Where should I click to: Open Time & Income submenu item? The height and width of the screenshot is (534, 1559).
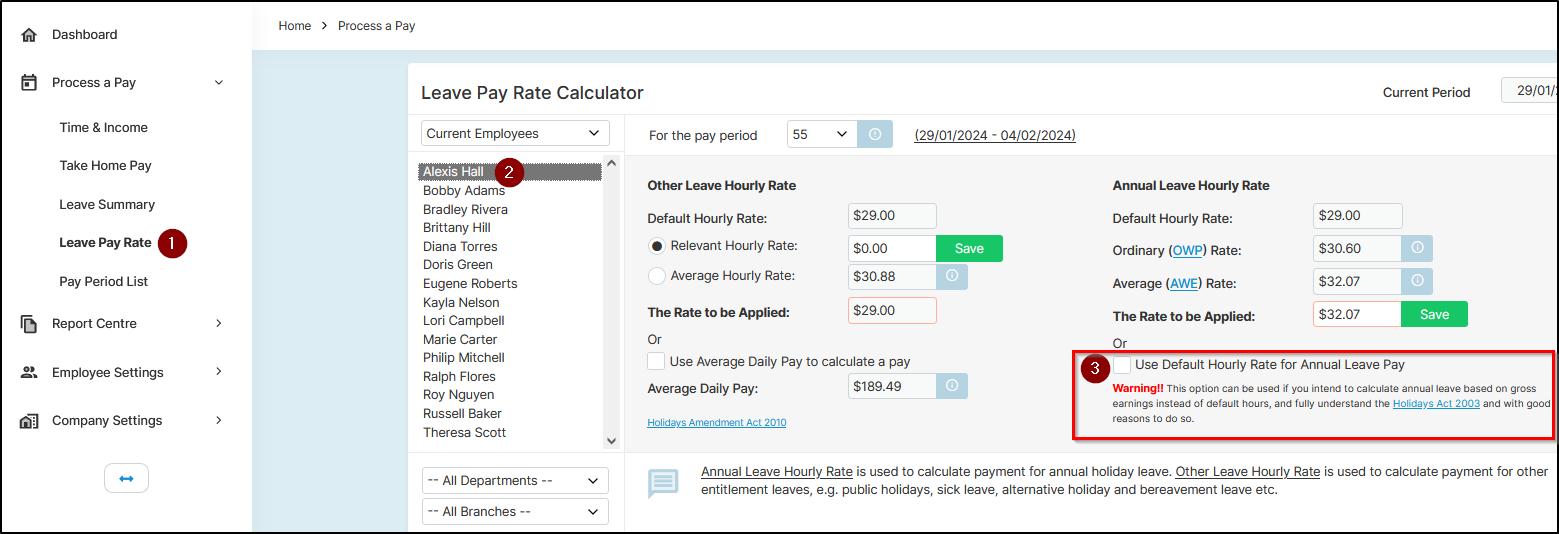pos(103,128)
